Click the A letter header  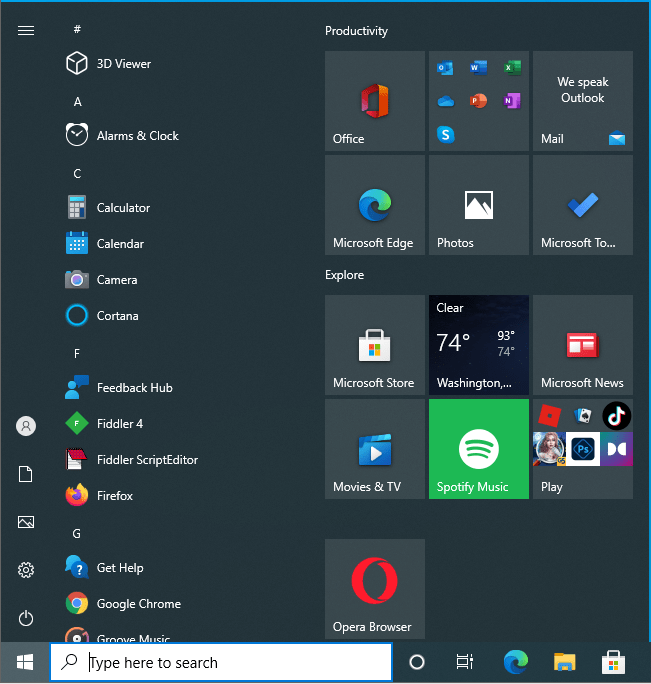(77, 102)
